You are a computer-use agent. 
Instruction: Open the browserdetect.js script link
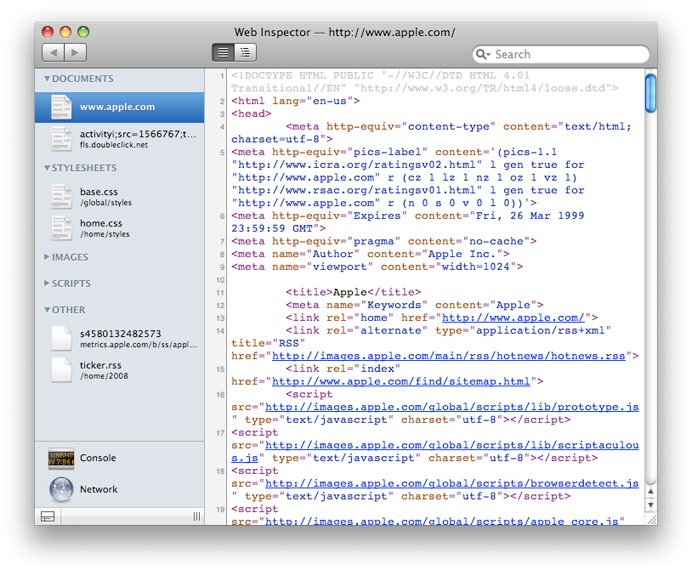point(452,483)
